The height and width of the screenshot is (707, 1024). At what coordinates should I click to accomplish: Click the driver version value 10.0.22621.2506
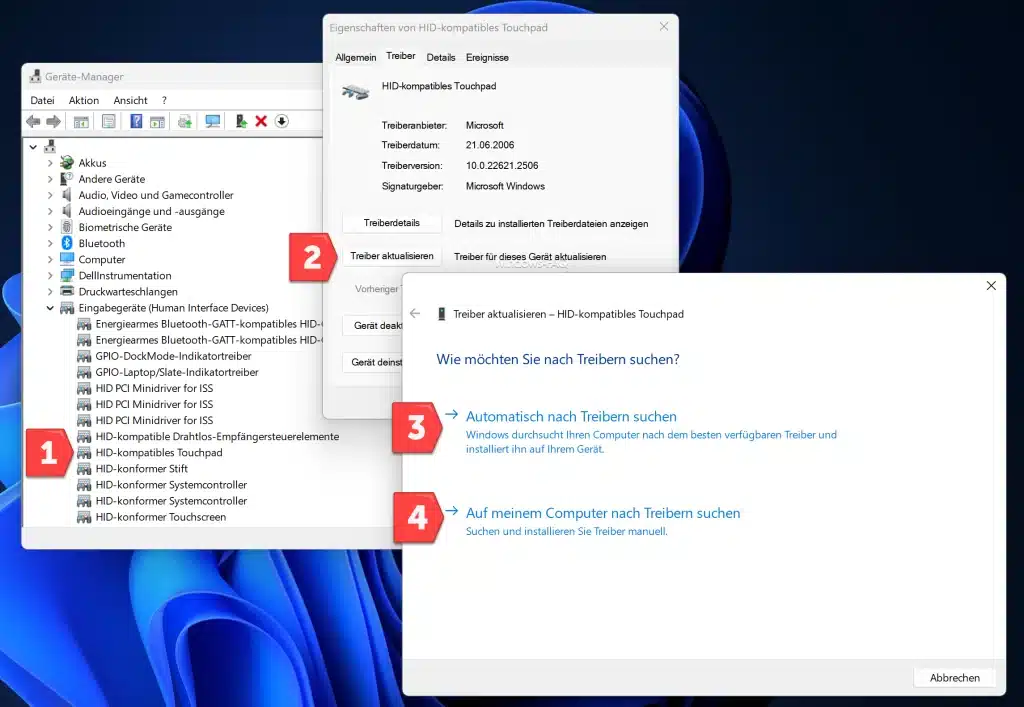pos(502,166)
